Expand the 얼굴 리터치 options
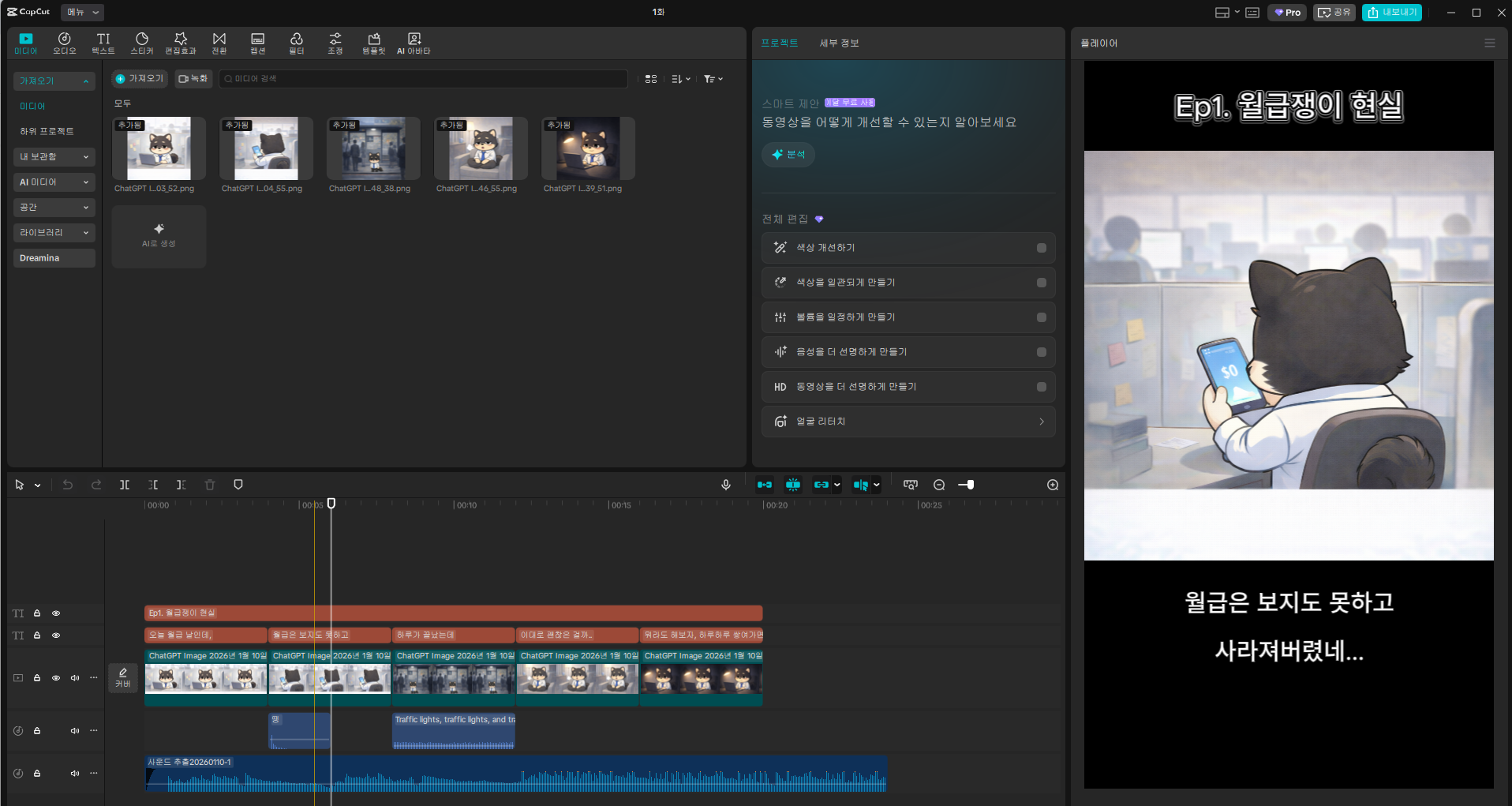 tap(1042, 422)
